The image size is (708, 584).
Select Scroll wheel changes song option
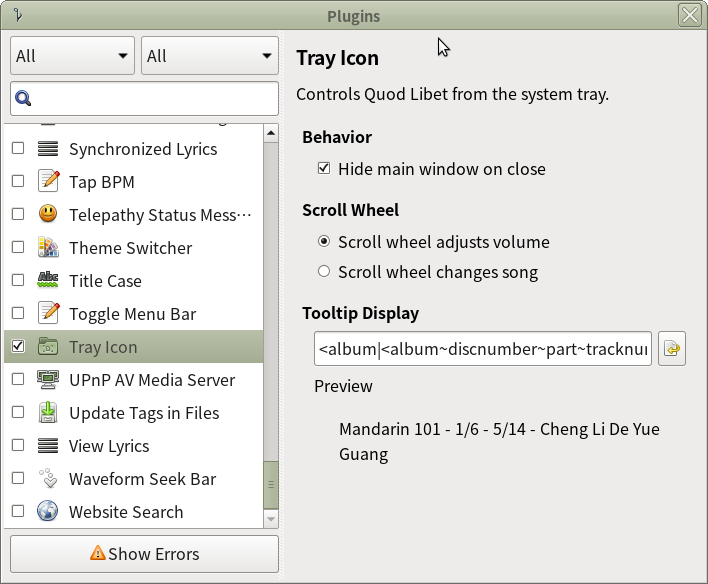[324, 272]
